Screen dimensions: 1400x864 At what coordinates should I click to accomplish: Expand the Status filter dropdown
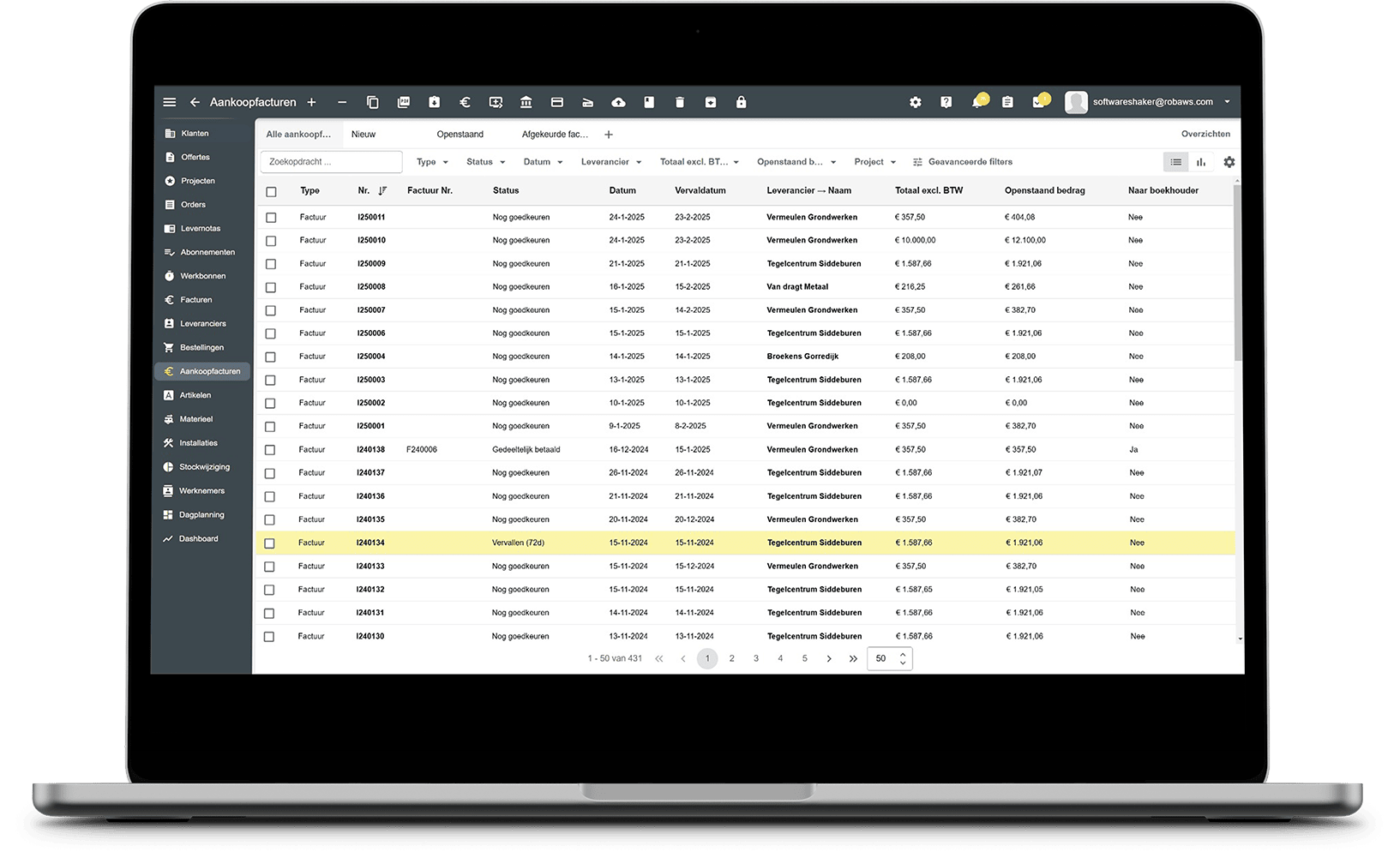485,162
